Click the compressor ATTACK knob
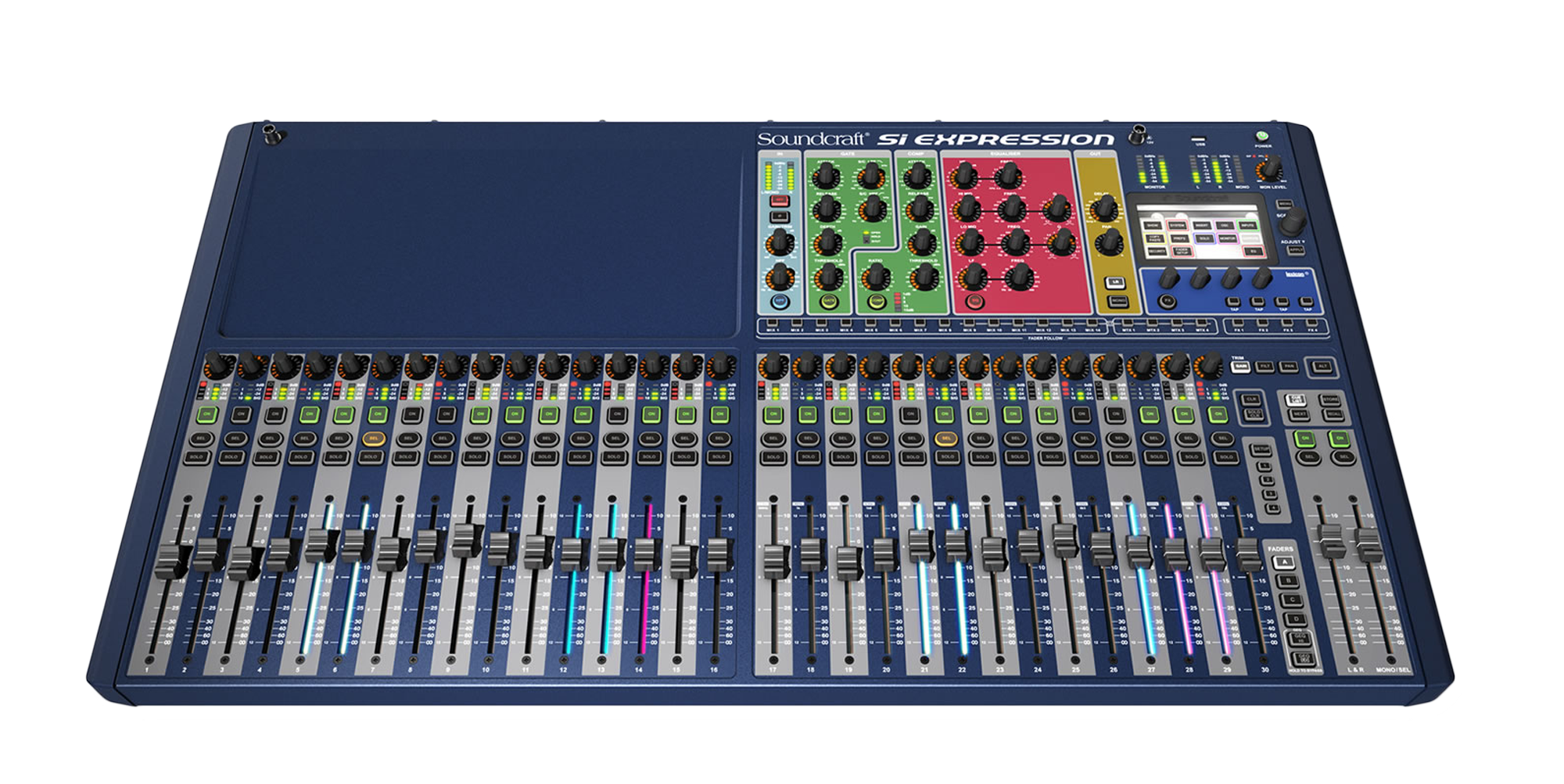Image resolution: width=1564 pixels, height=784 pixels. point(916,175)
